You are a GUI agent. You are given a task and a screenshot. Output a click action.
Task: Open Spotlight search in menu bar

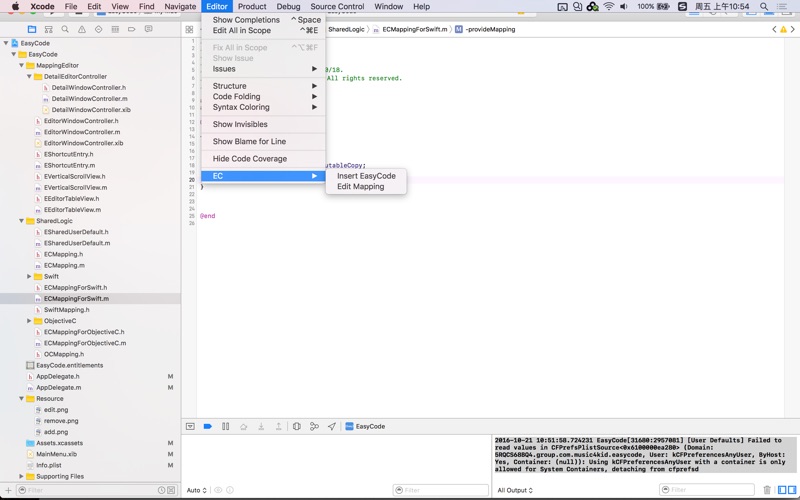tap(764, 7)
